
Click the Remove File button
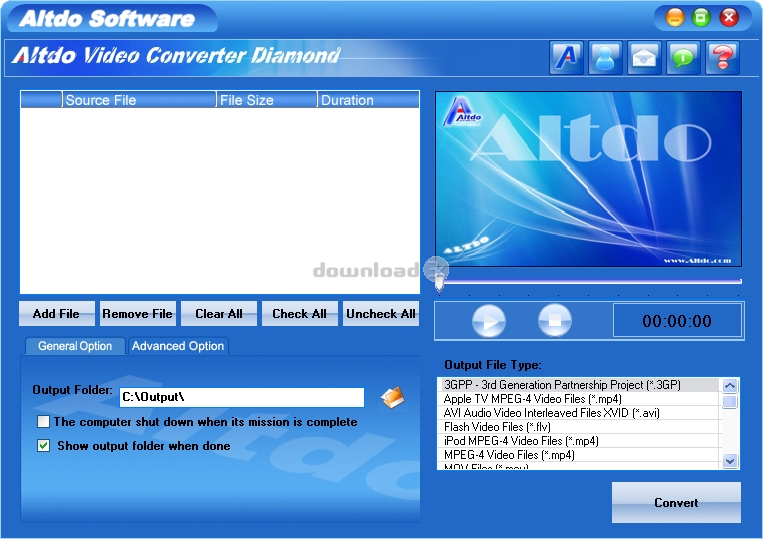(x=137, y=314)
